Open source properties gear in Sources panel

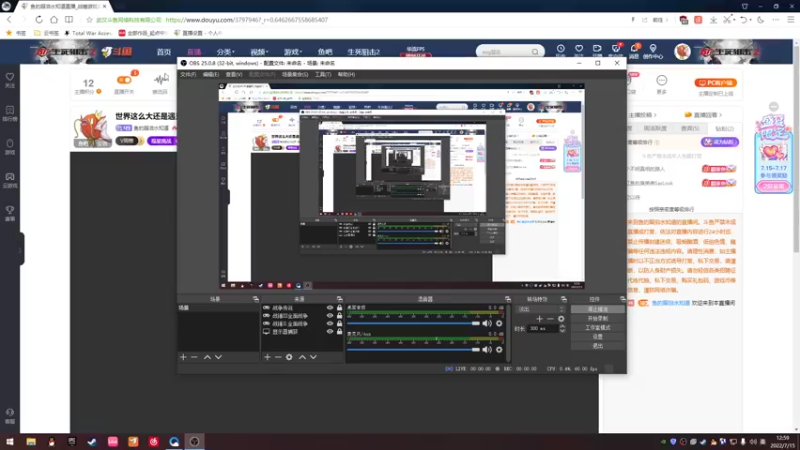coord(289,357)
